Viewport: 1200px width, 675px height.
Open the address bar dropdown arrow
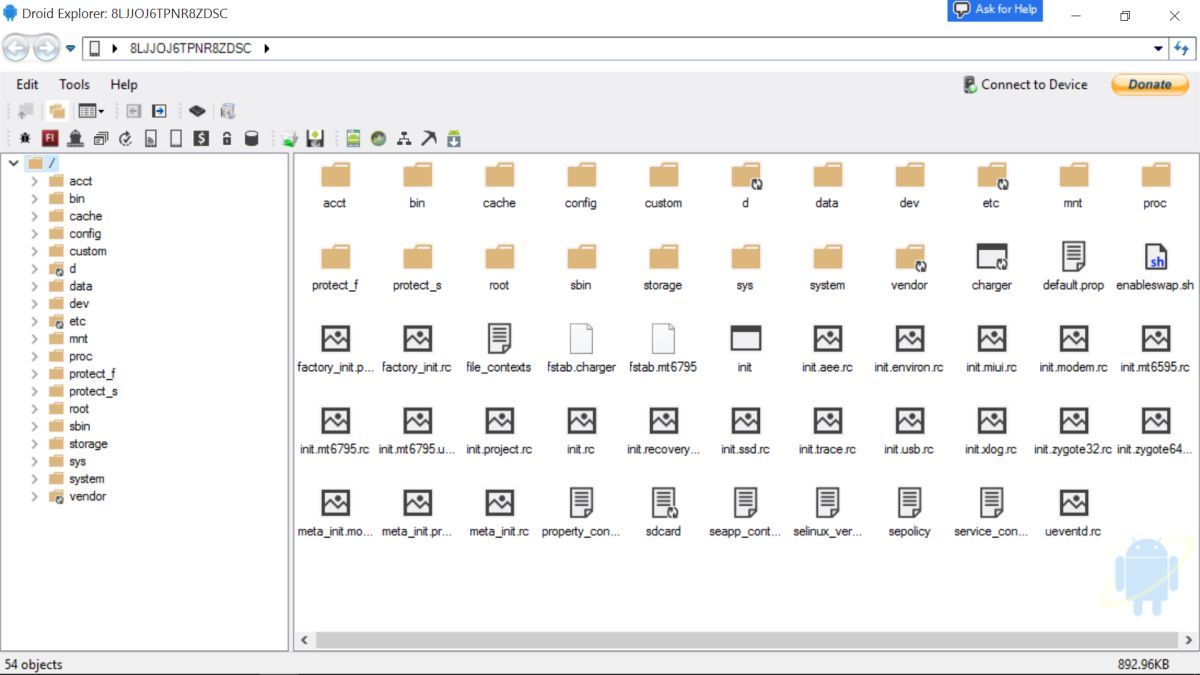pos(1159,48)
